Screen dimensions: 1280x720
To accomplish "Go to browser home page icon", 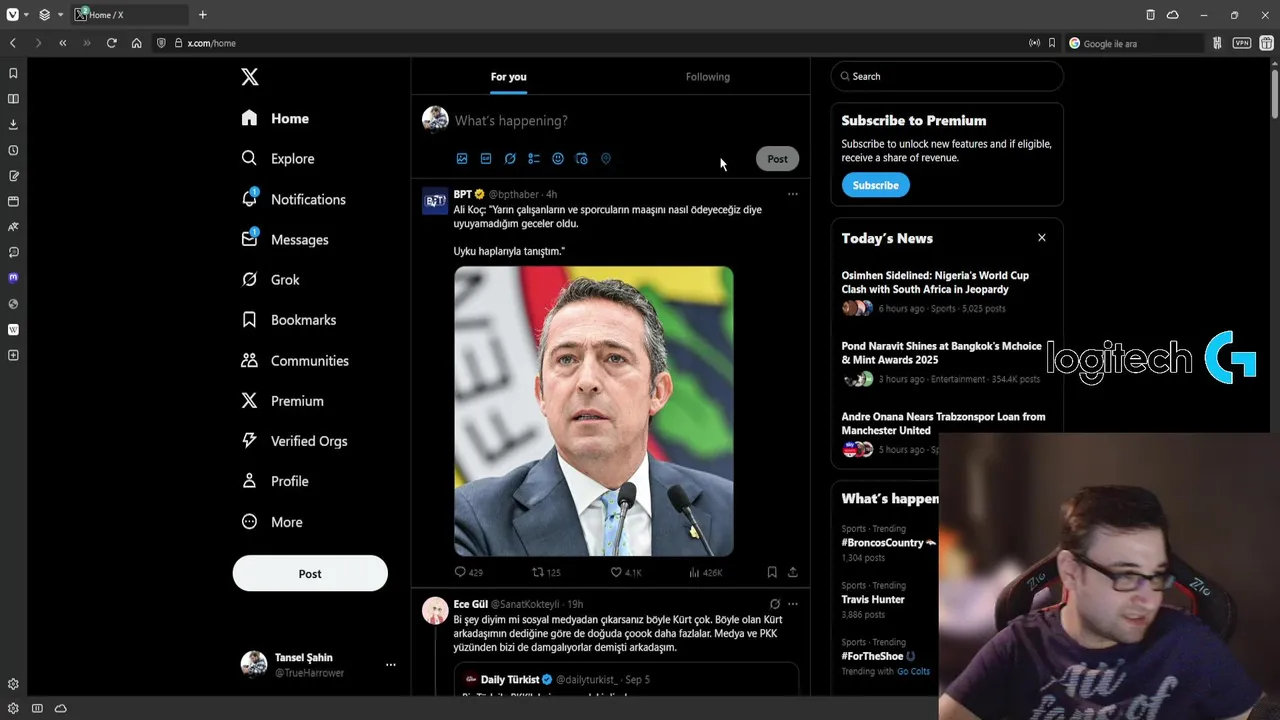I will click(x=137, y=43).
